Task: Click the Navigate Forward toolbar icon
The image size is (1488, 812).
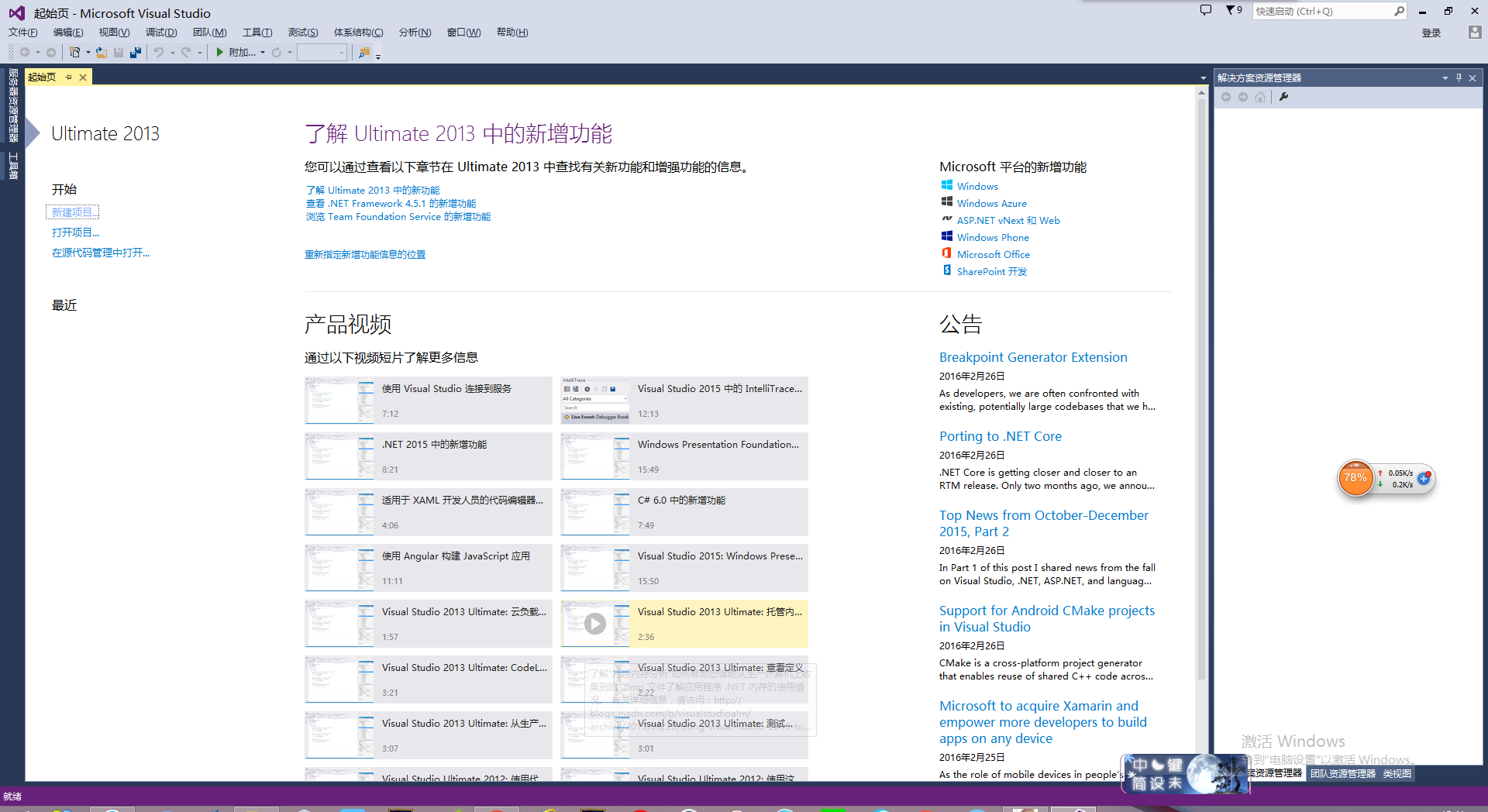Action: click(51, 53)
